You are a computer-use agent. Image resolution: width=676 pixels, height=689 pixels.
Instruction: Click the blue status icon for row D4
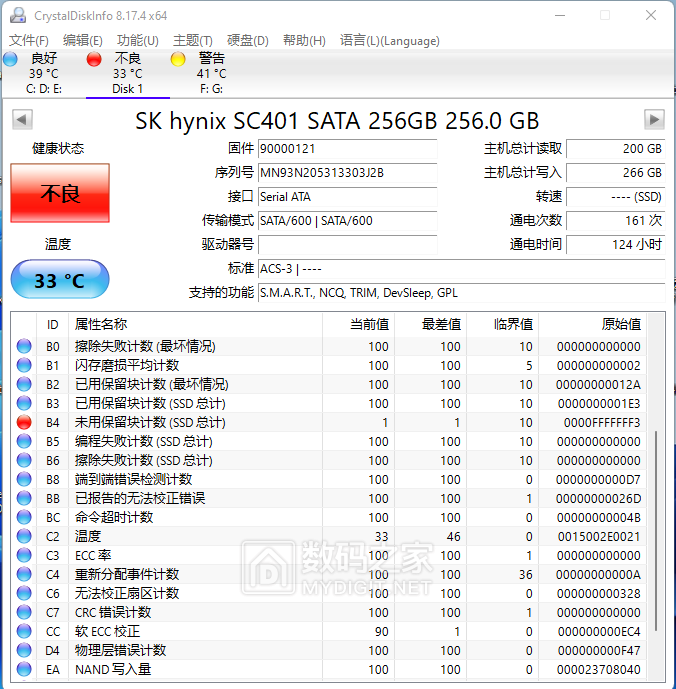pos(24,650)
